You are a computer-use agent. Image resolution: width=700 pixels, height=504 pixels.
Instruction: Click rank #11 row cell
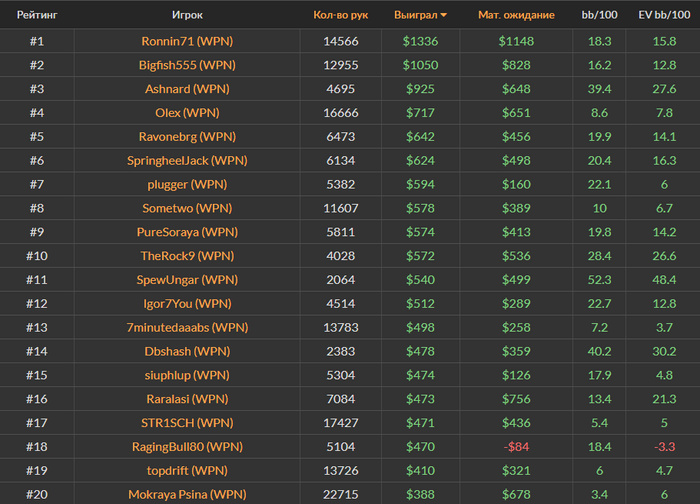click(x=37, y=280)
